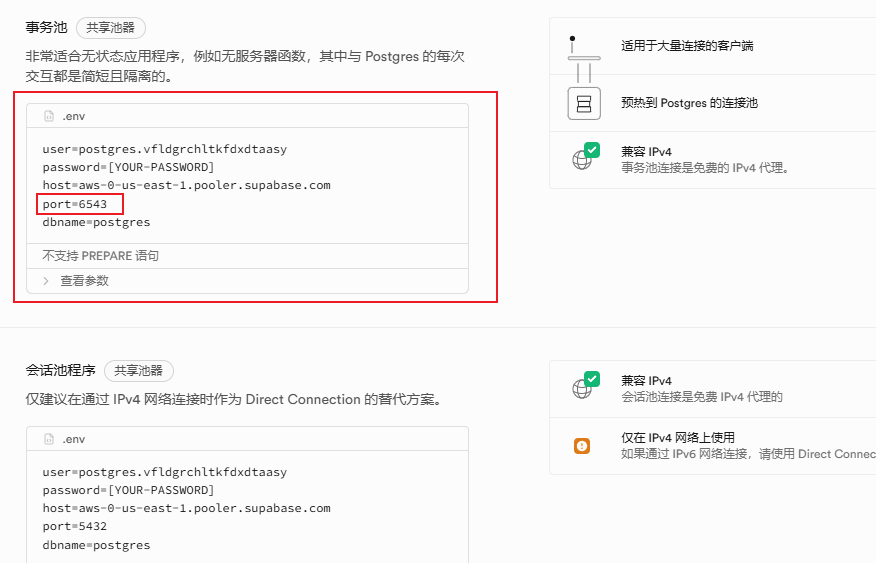Image resolution: width=876 pixels, height=563 pixels.
Task: Click the chevron next to 查看参数
Action: tap(46, 281)
